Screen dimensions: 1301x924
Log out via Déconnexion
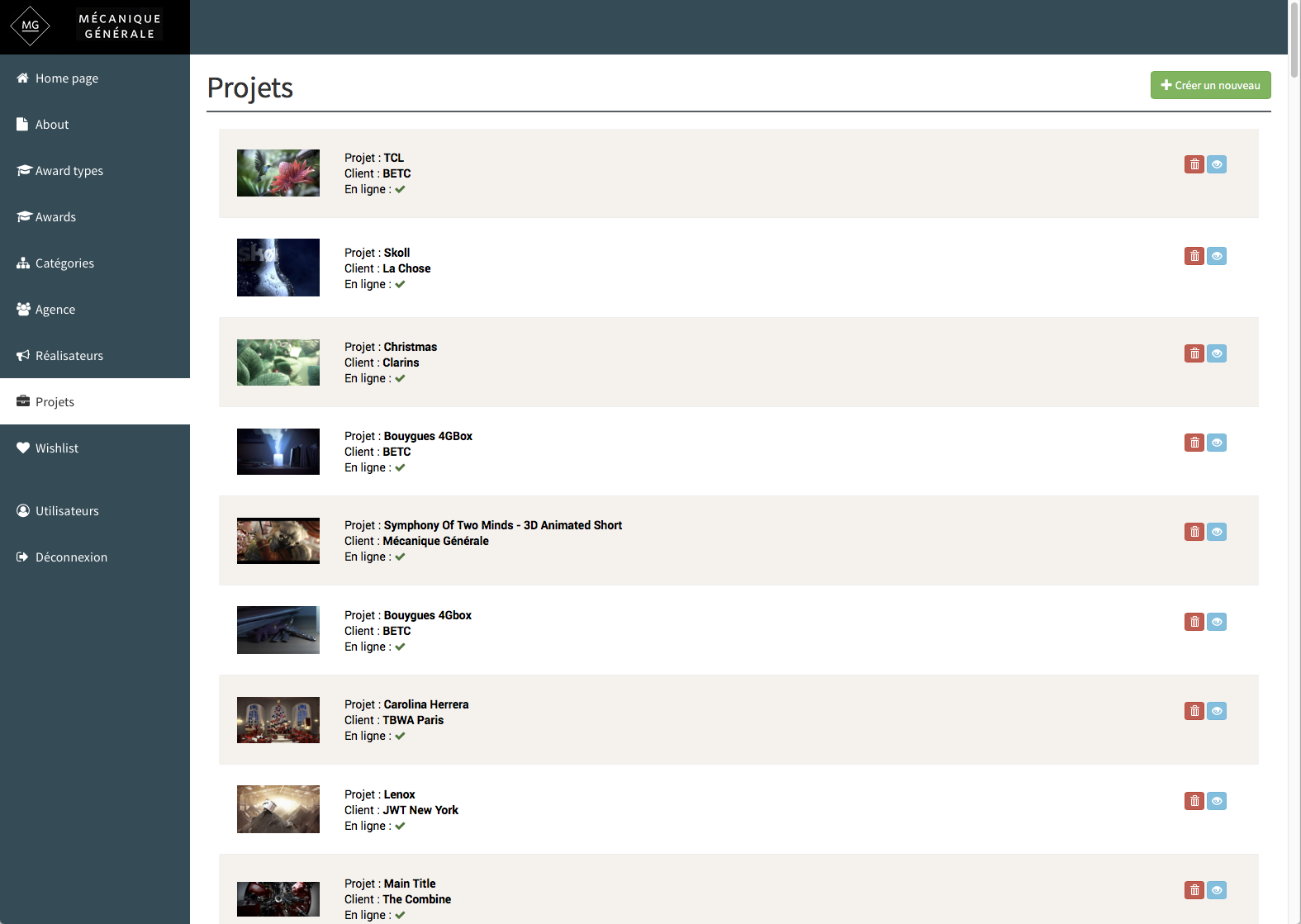[x=95, y=557]
